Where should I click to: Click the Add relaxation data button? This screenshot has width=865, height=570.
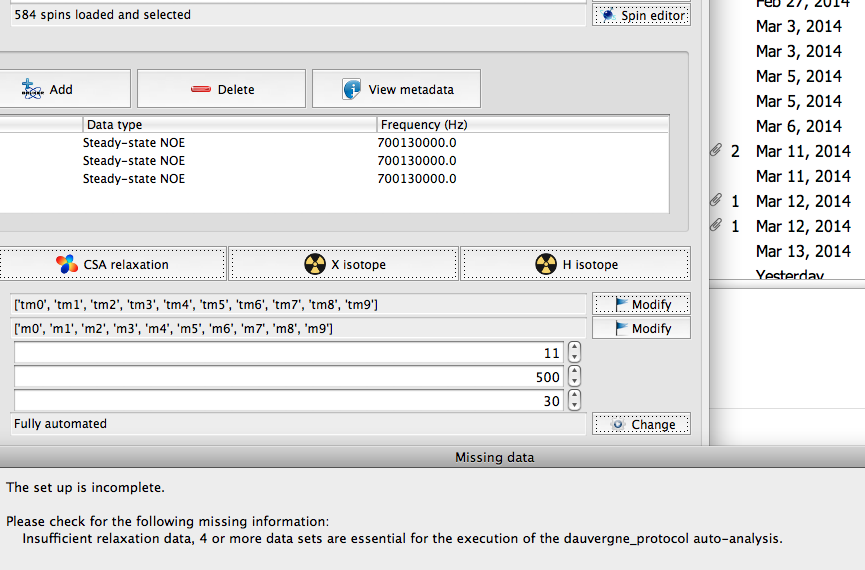coord(64,89)
